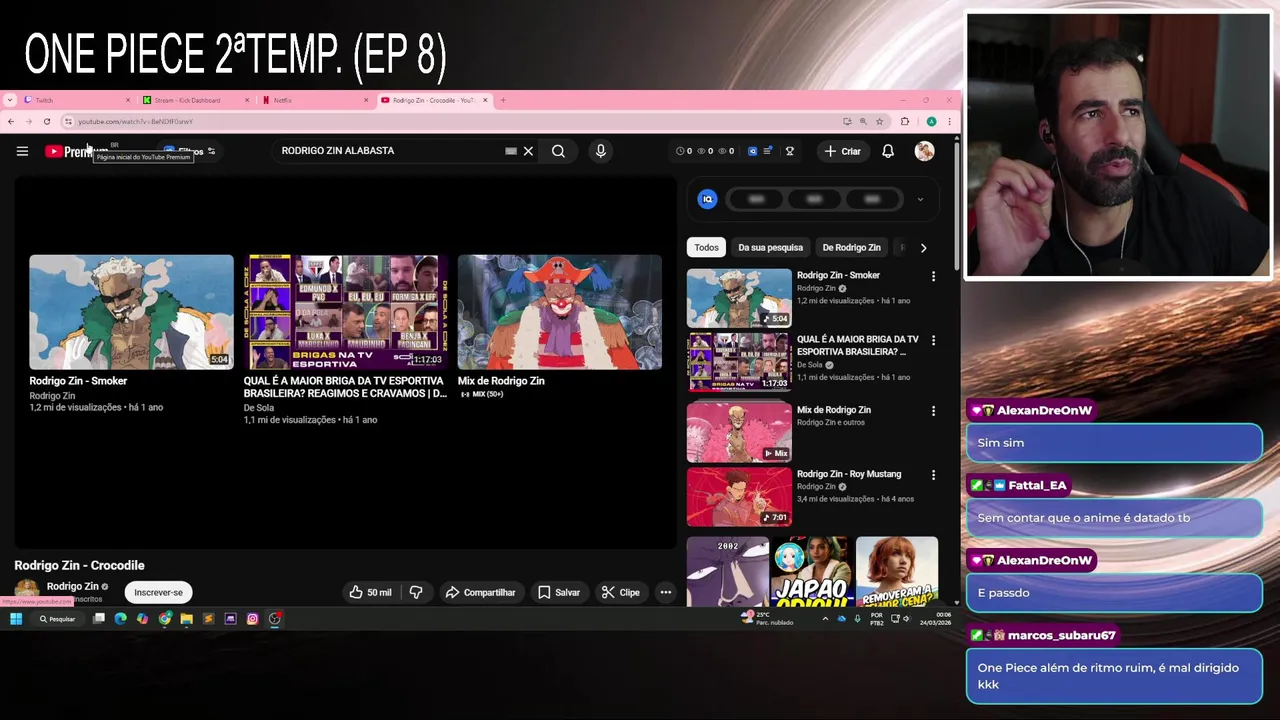Click the Inscrever-se subscribe button
The width and height of the screenshot is (1280, 720).
[158, 592]
